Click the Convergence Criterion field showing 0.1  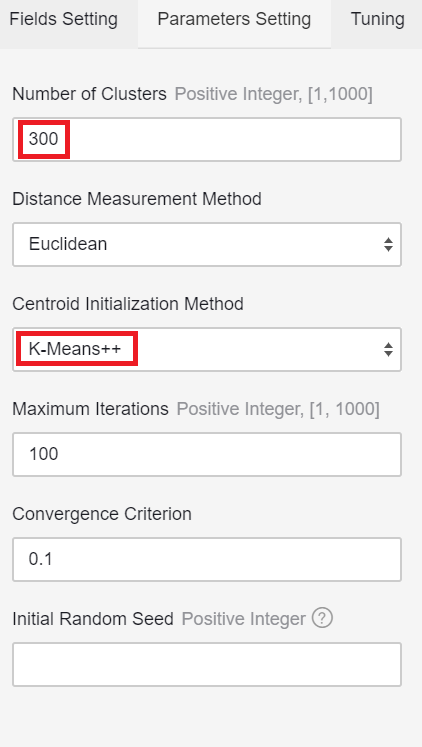coord(207,559)
